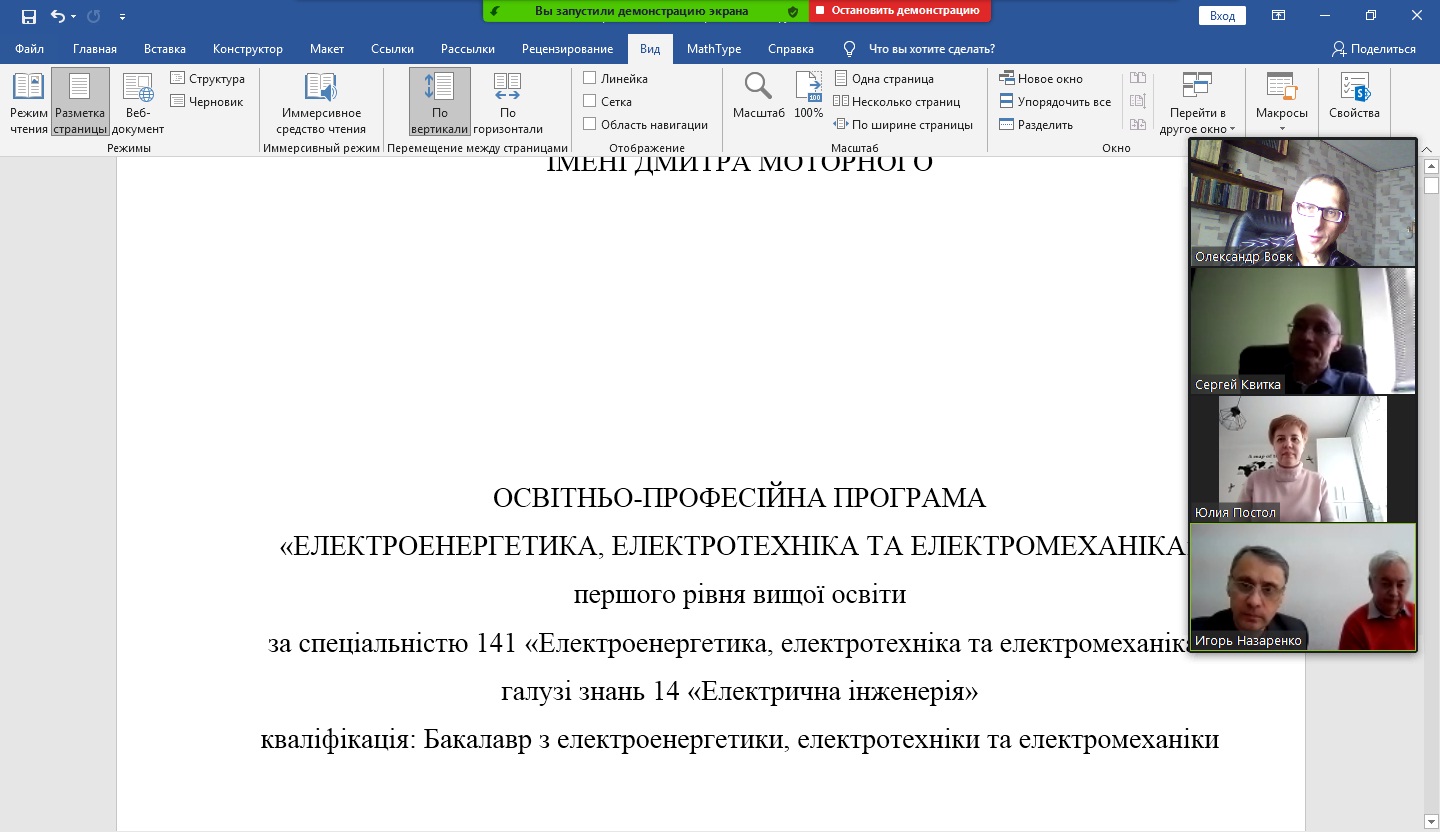Open the Zoom (Масштаб) dialog
The image size is (1440, 832).
(758, 97)
